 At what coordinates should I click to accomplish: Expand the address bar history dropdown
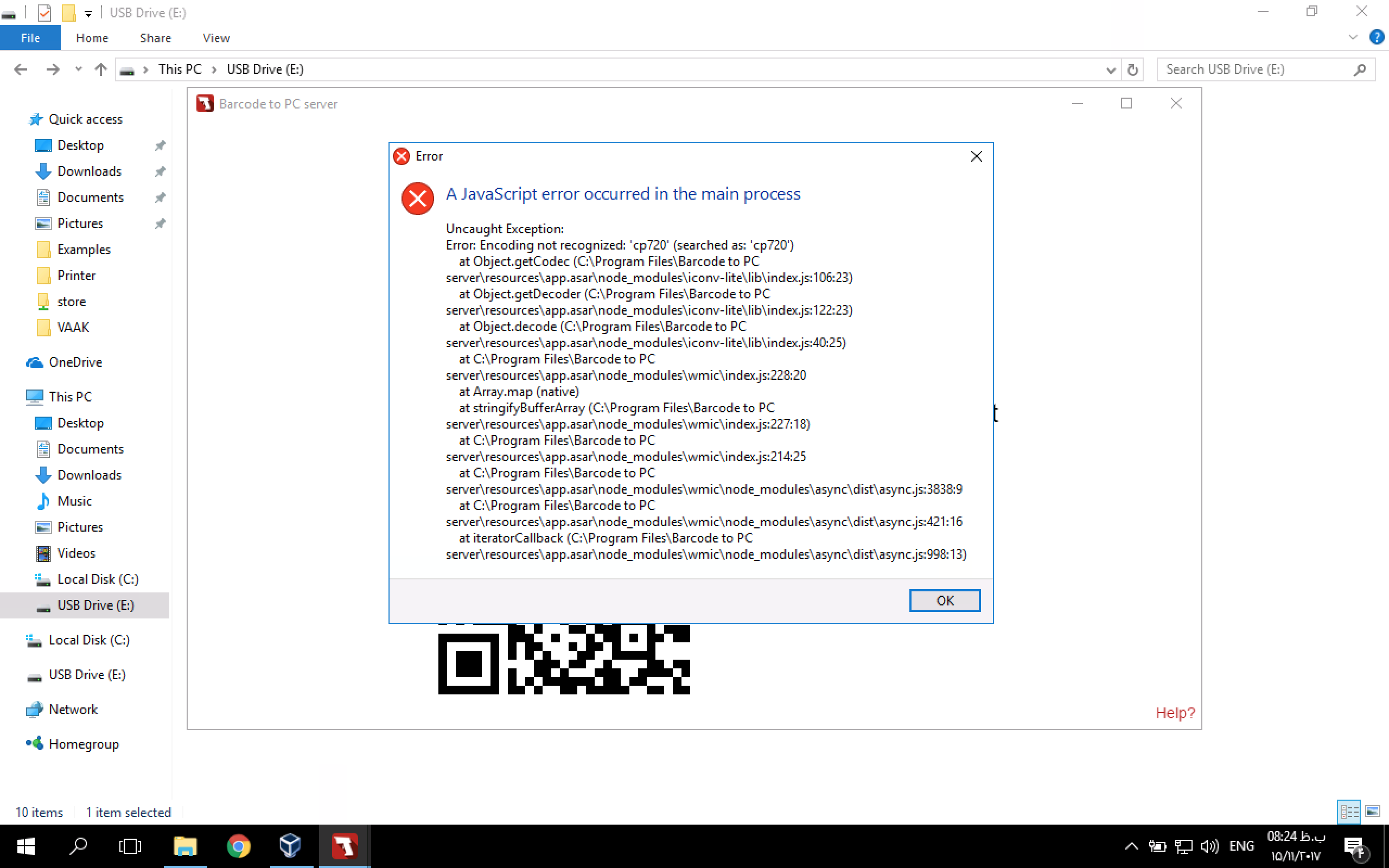pos(1111,69)
